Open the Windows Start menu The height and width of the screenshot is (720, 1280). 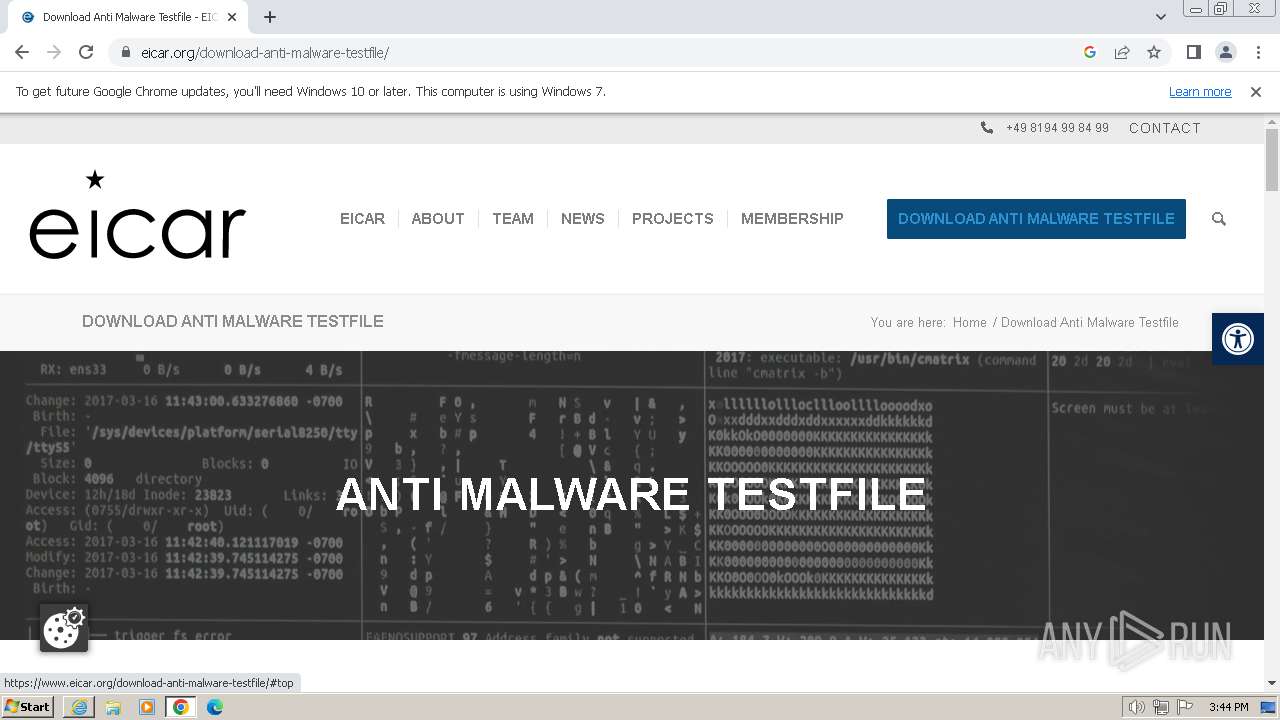(27, 707)
